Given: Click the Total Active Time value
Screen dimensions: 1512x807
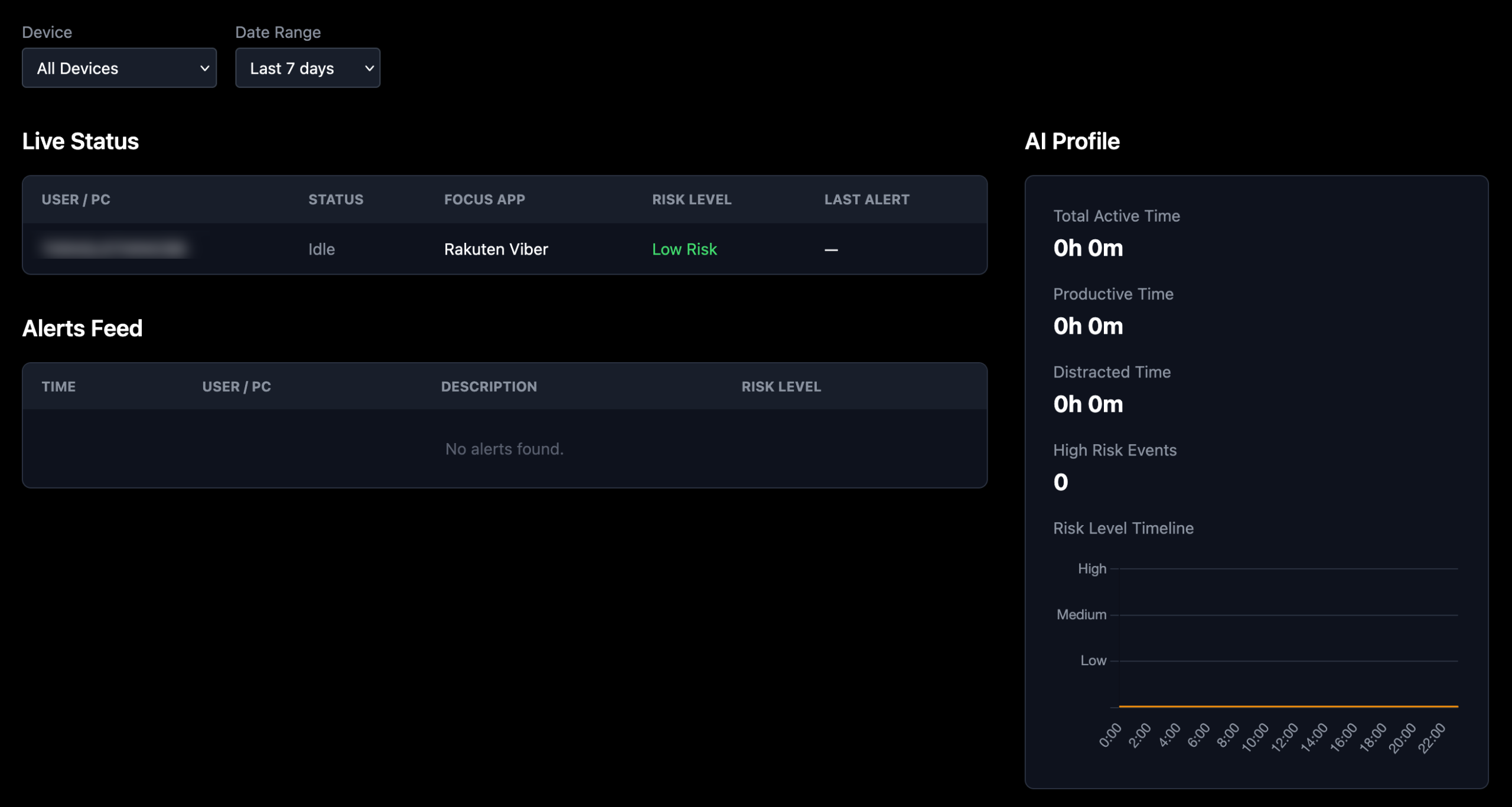Looking at the screenshot, I should coord(1088,248).
